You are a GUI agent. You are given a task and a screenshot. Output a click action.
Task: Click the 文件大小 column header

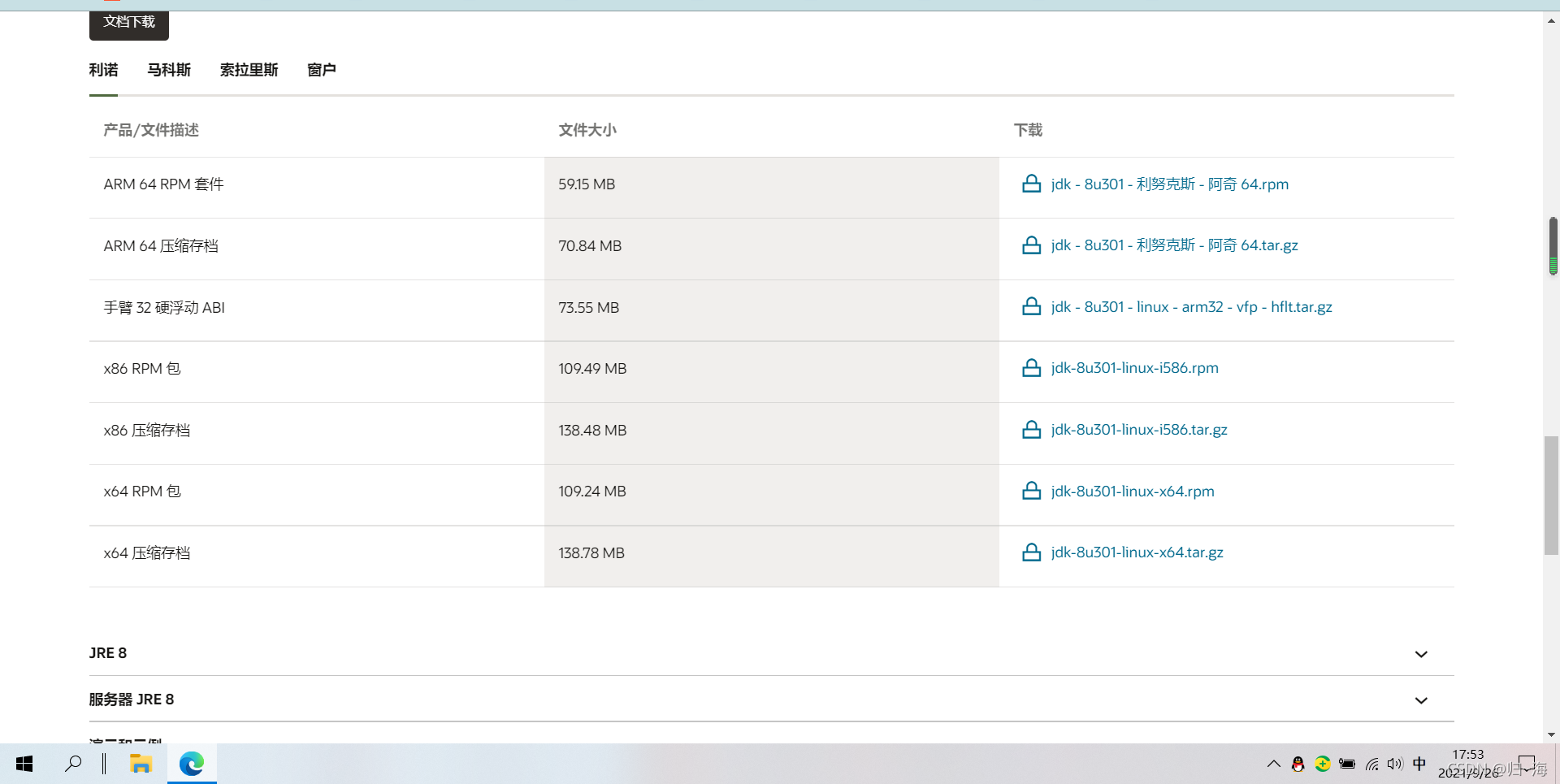pyautogui.click(x=587, y=130)
